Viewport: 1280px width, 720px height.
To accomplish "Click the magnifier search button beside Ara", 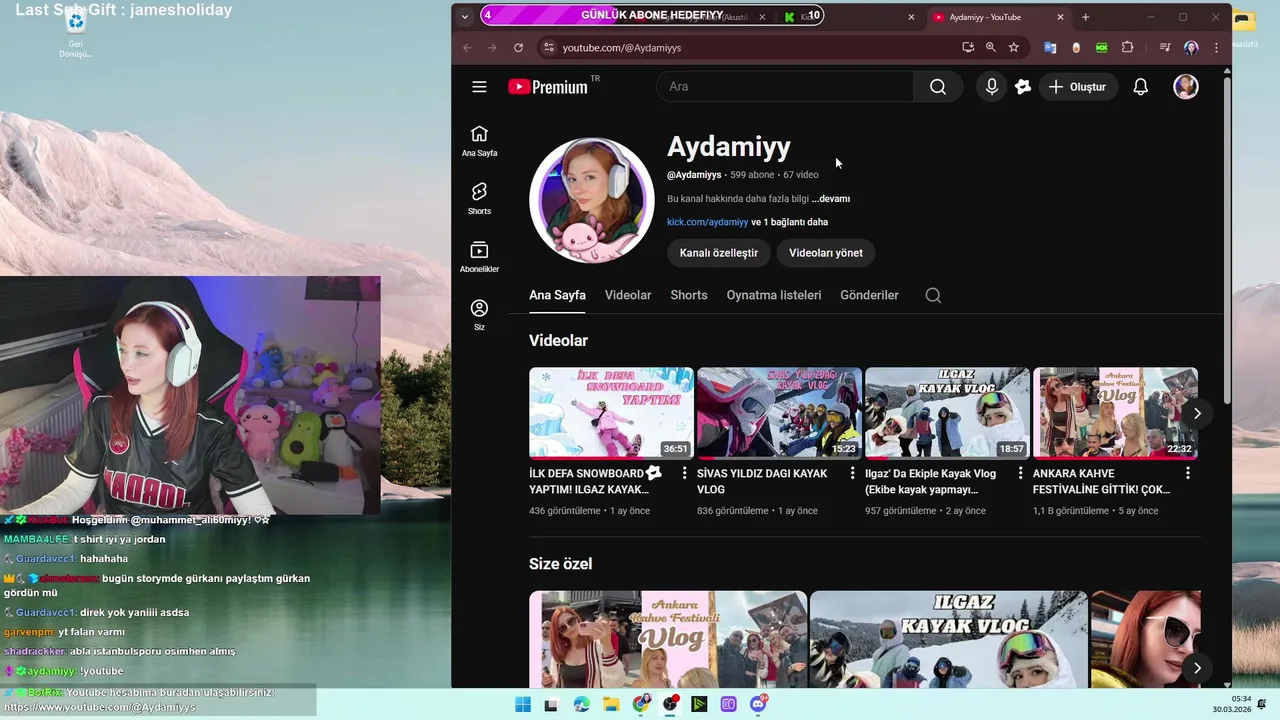I will click(x=938, y=87).
